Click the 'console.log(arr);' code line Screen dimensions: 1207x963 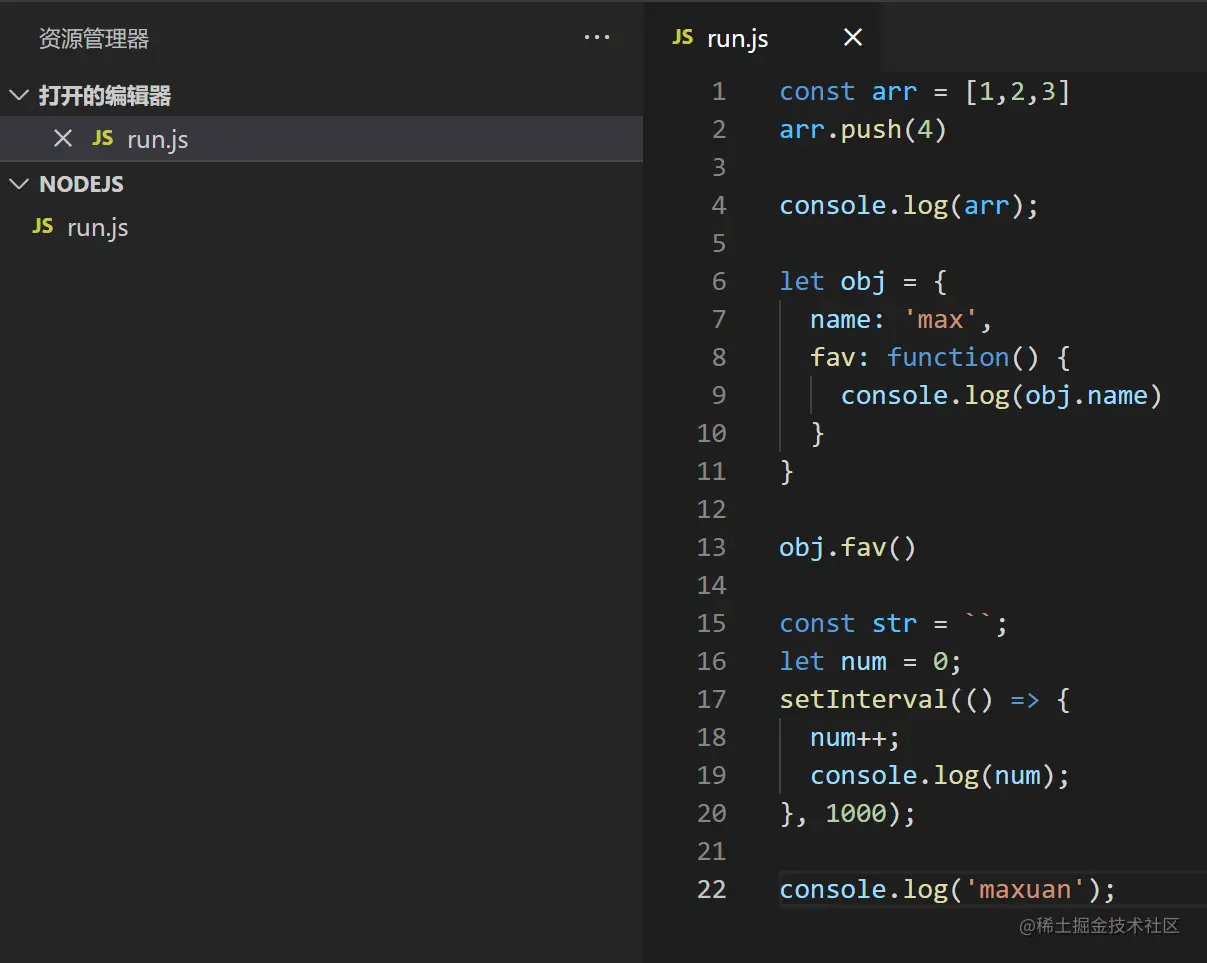[909, 206]
